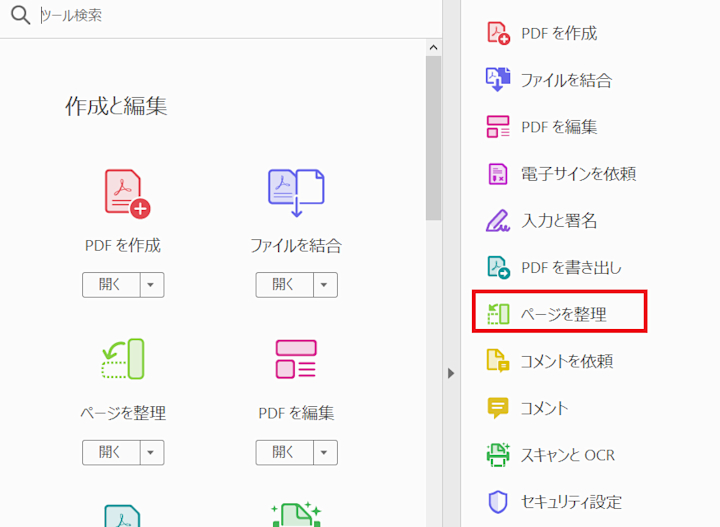The image size is (720, 527).
Task: Click the ファイルを結合 caption in tools grid
Action: (296, 246)
